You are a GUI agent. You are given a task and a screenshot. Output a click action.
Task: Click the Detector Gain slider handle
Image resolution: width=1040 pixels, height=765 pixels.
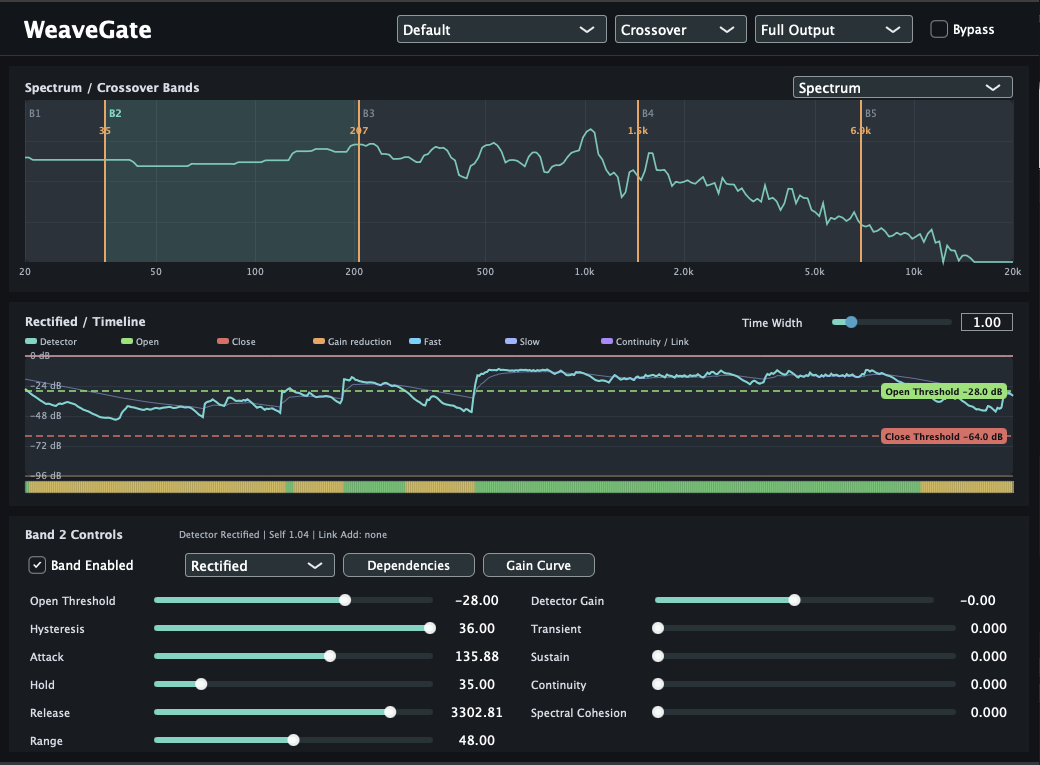[794, 600]
